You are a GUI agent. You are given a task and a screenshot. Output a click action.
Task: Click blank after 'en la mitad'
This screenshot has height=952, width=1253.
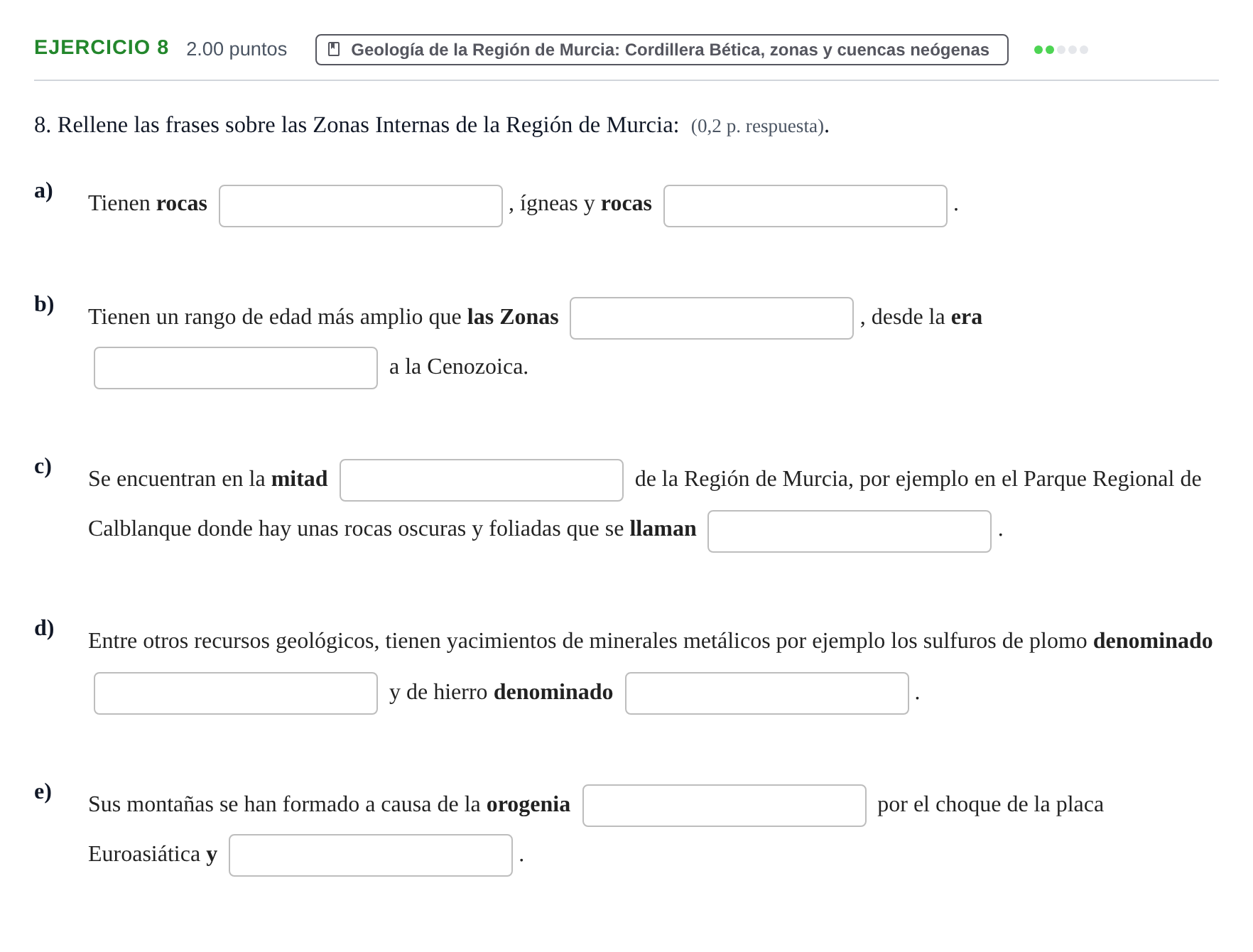482,480
